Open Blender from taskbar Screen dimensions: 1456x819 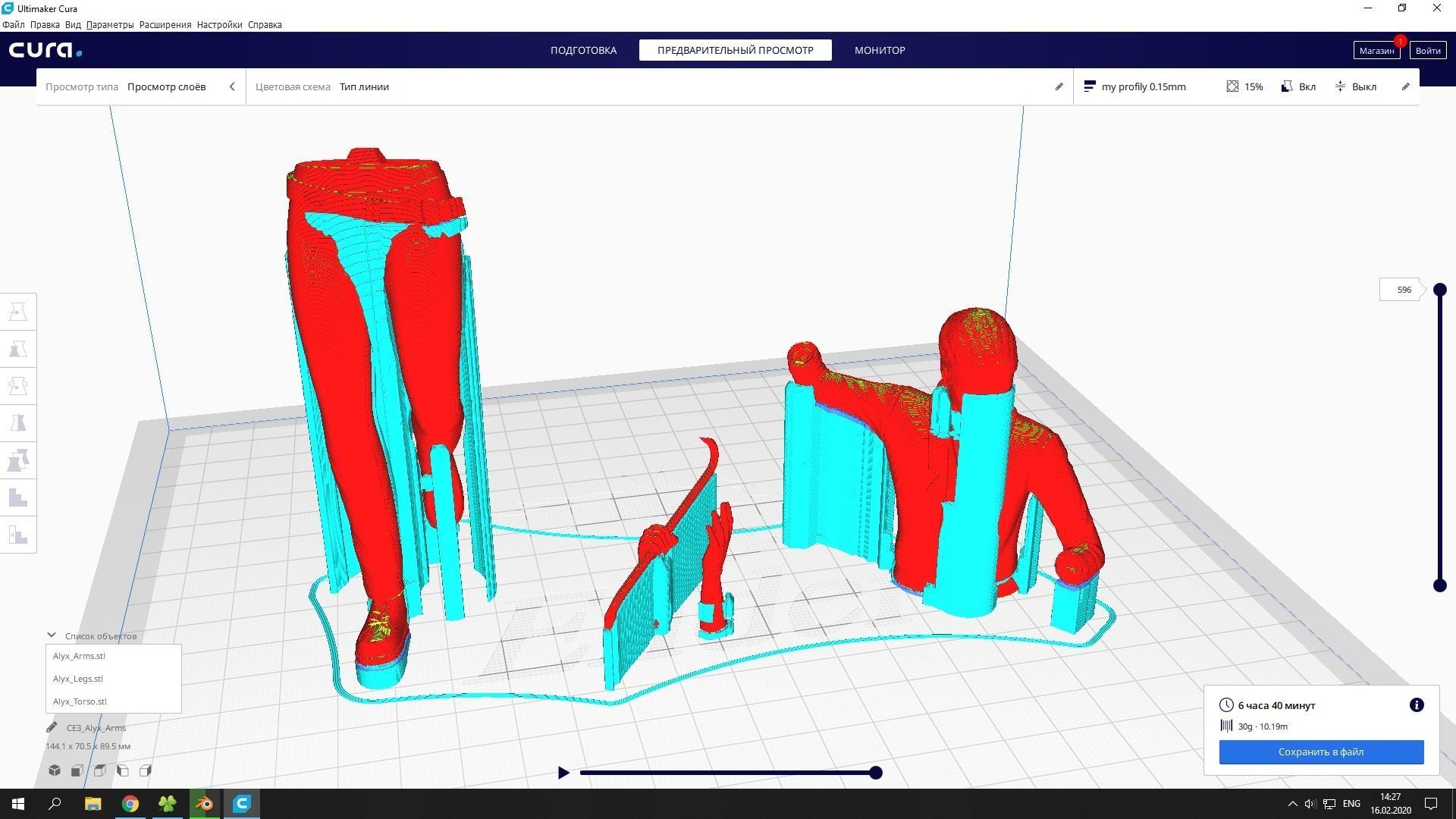pyautogui.click(x=205, y=804)
